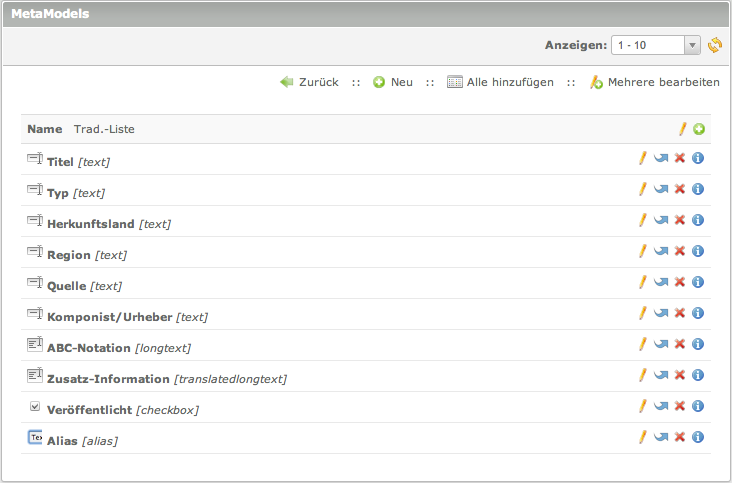Image resolution: width=732 pixels, height=483 pixels.
Task: Delete the Zusatz-Information attribute
Action: click(x=680, y=375)
